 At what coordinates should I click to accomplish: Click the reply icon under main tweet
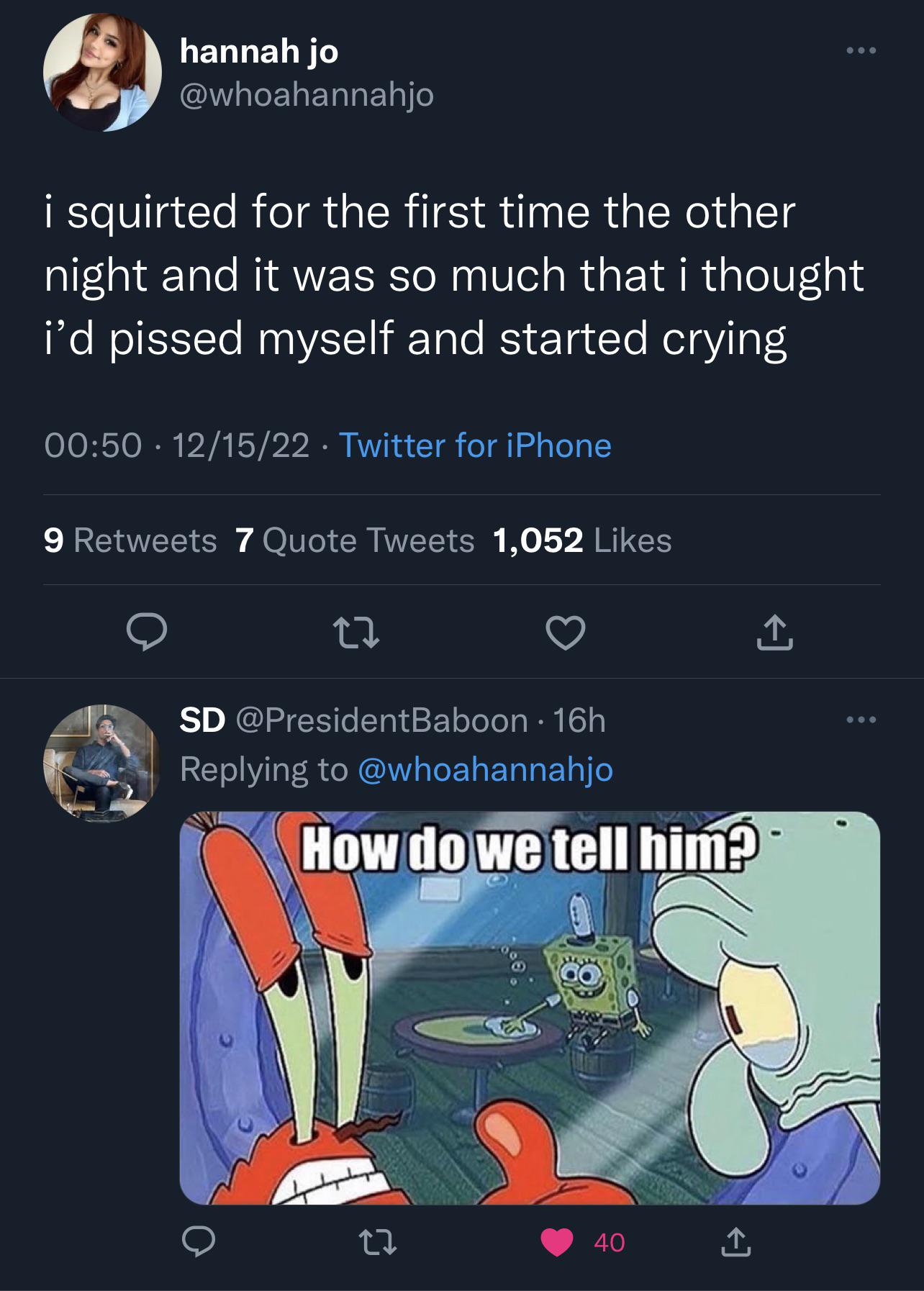(147, 633)
